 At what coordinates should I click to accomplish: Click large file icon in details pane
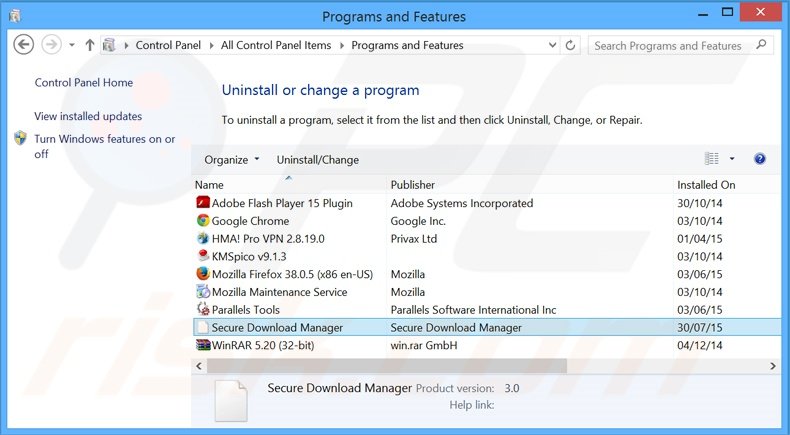click(x=231, y=400)
